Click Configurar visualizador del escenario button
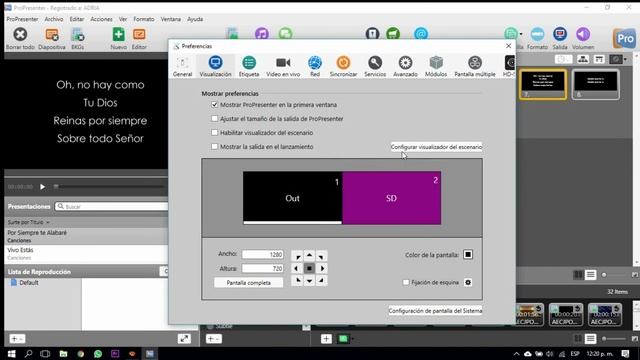This screenshot has width=640, height=360. [436, 147]
